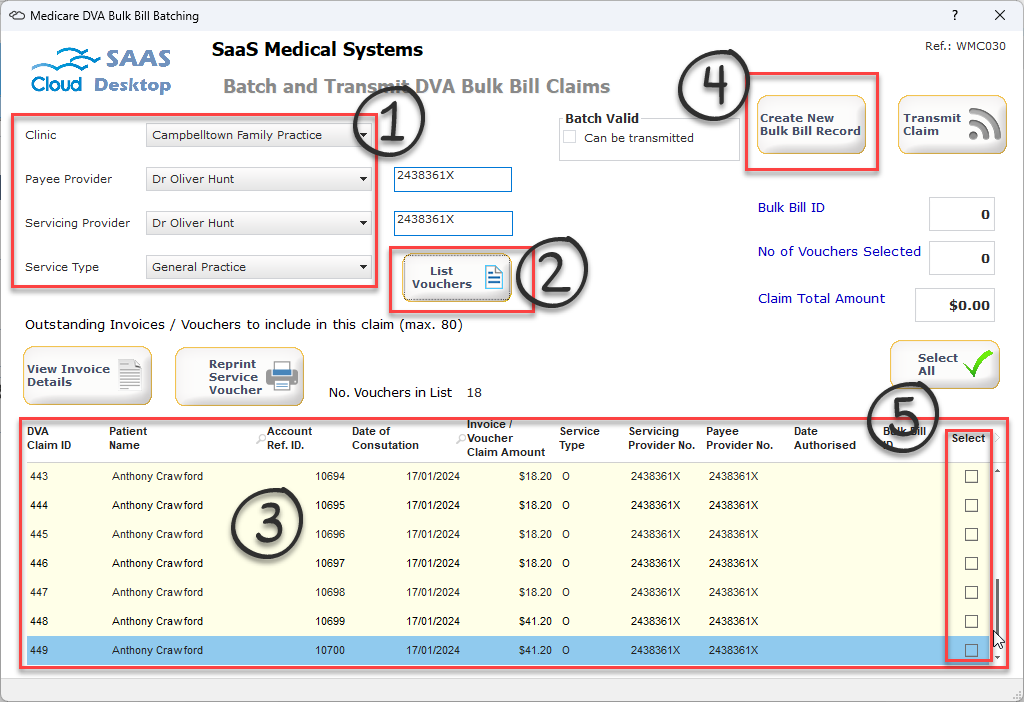This screenshot has height=702, width=1024.
Task: Click account ref 10697
Action: (x=330, y=563)
